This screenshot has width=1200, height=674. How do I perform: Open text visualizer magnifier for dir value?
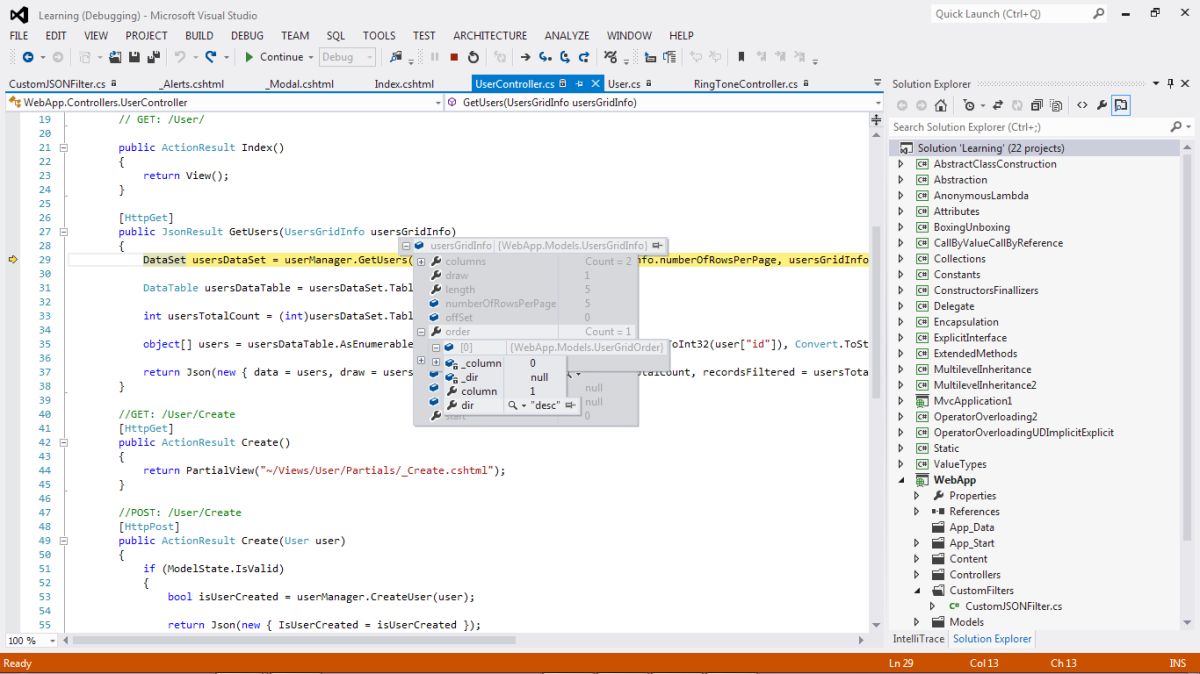click(x=513, y=405)
